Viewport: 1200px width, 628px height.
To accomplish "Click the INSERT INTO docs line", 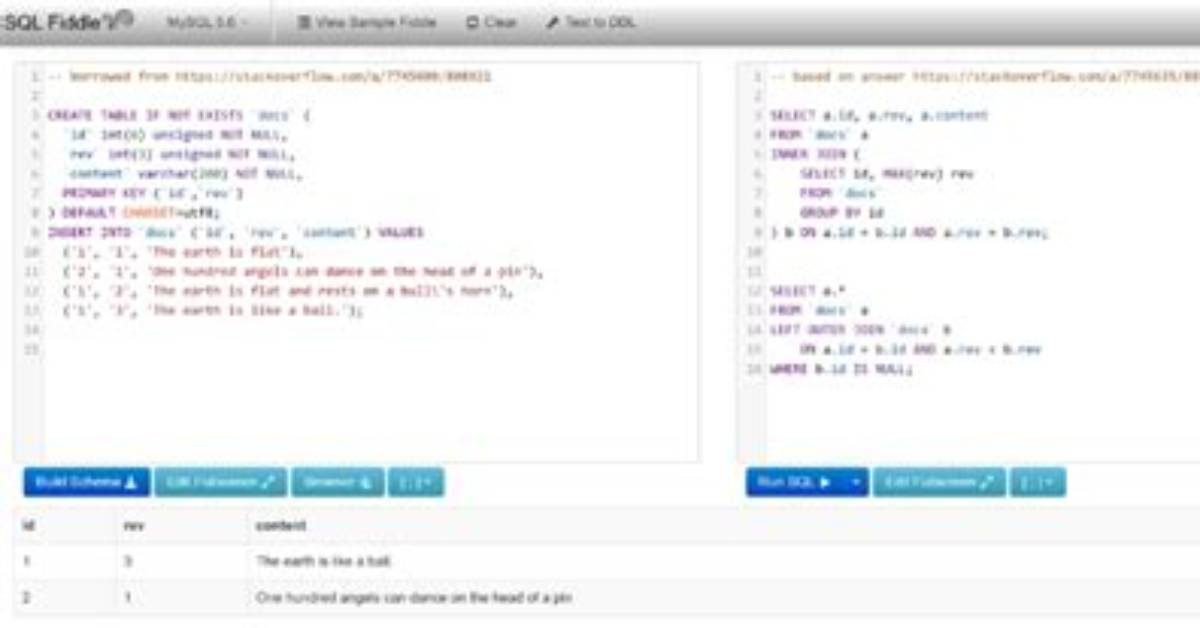I will click(236, 232).
